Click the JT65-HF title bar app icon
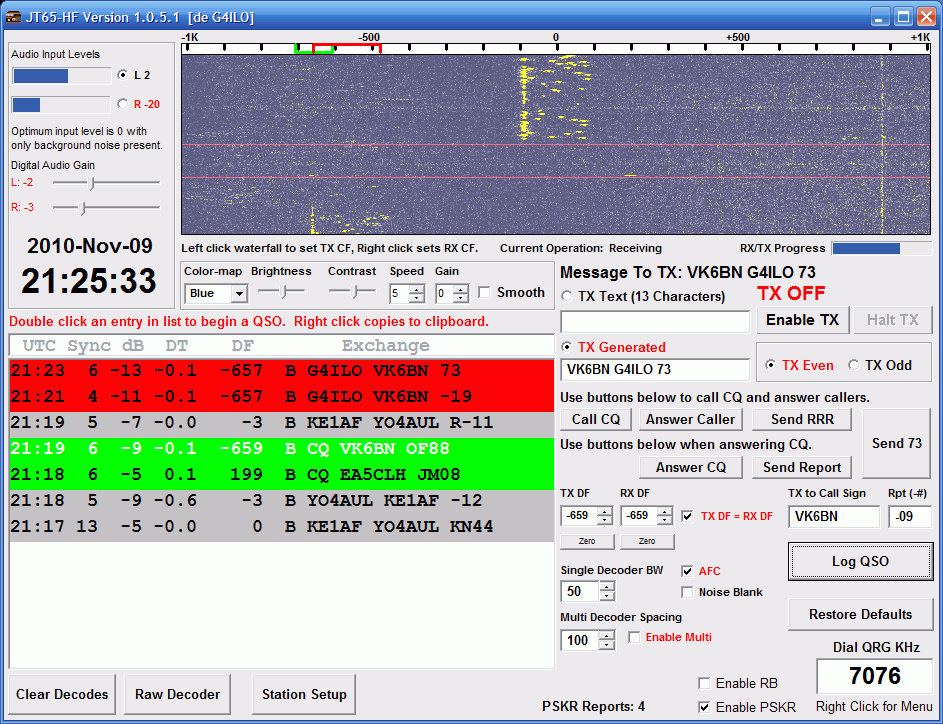 [x=13, y=17]
